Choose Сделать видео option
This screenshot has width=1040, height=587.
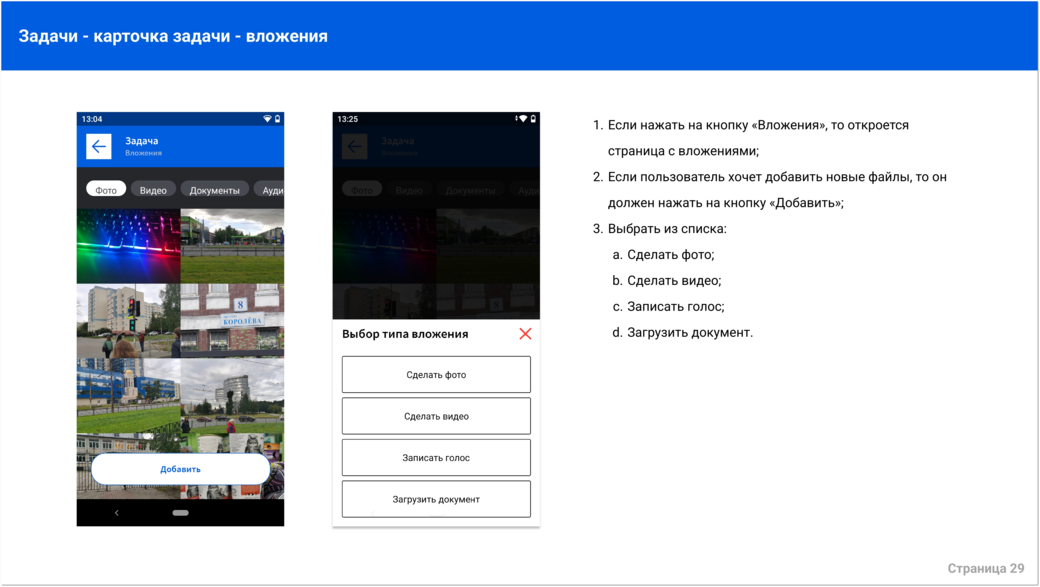point(436,416)
